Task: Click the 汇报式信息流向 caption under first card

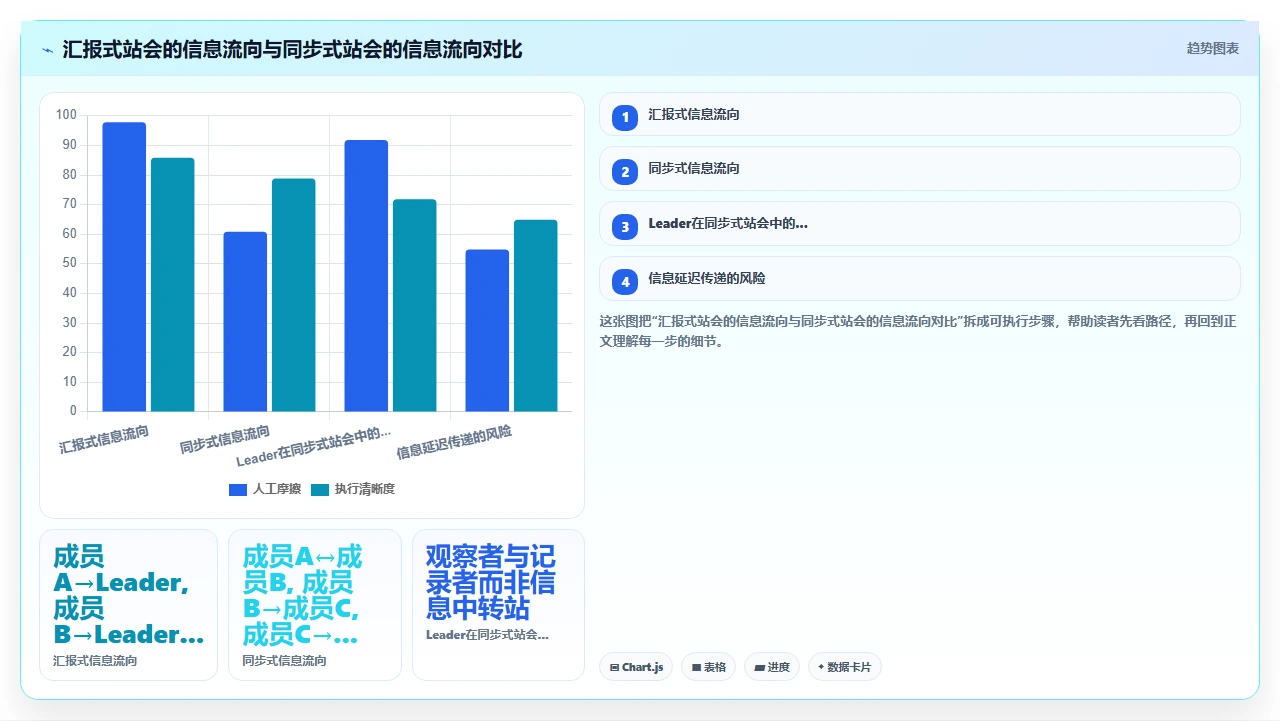Action: pyautogui.click(x=95, y=661)
